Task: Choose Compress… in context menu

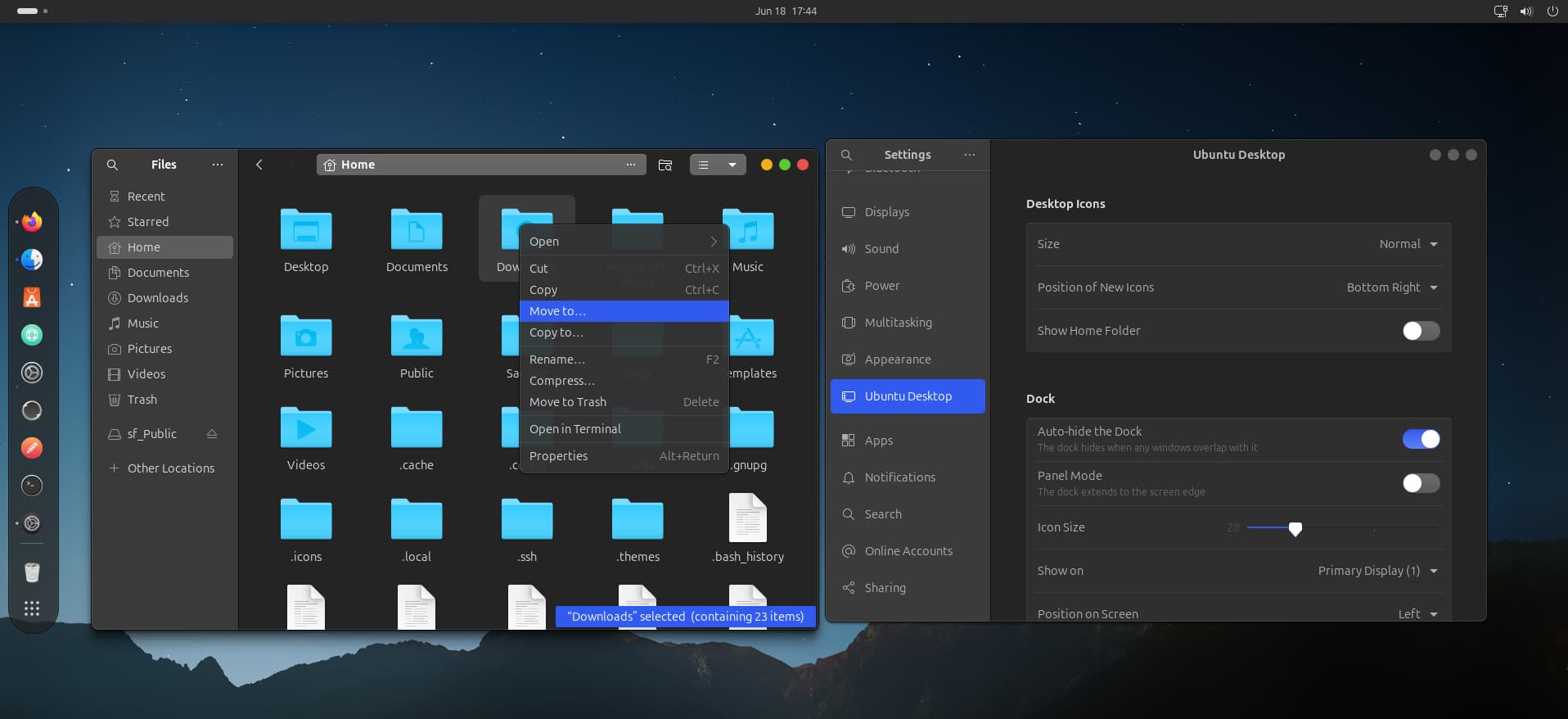Action: coord(624,381)
